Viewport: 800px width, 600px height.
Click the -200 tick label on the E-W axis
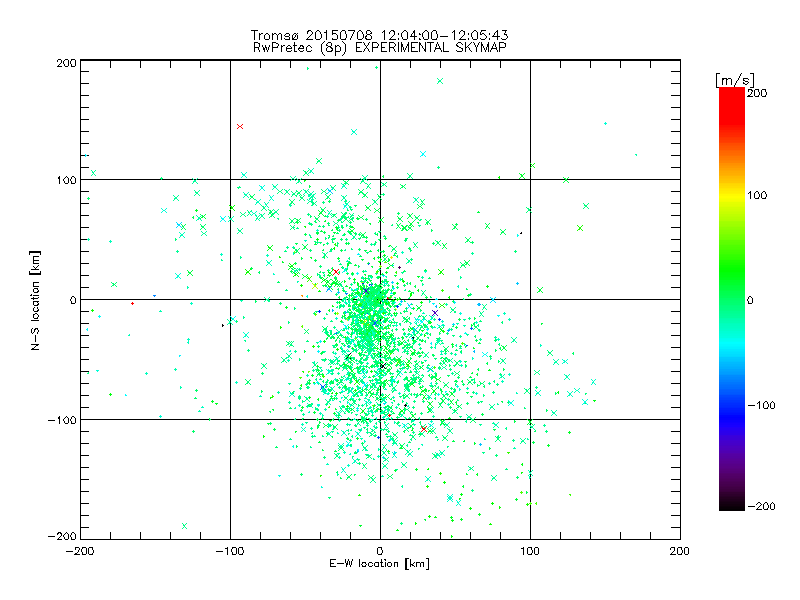tap(80, 551)
